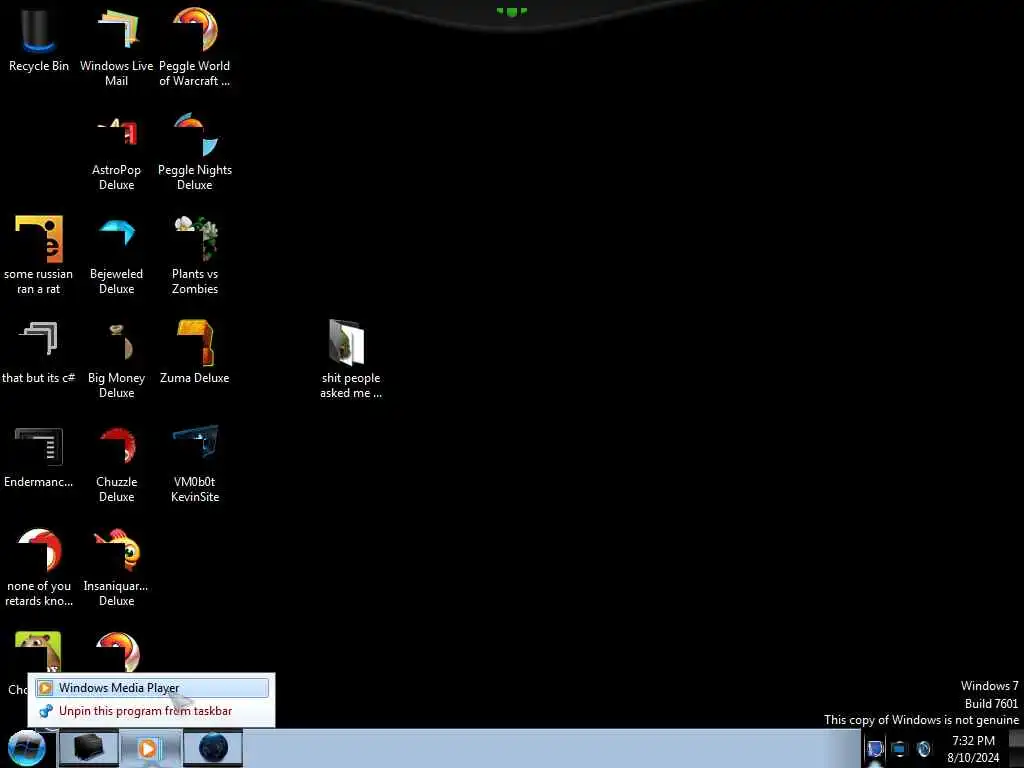
Task: Select Insaniquarium Deluxe fish icon
Action: (x=116, y=568)
